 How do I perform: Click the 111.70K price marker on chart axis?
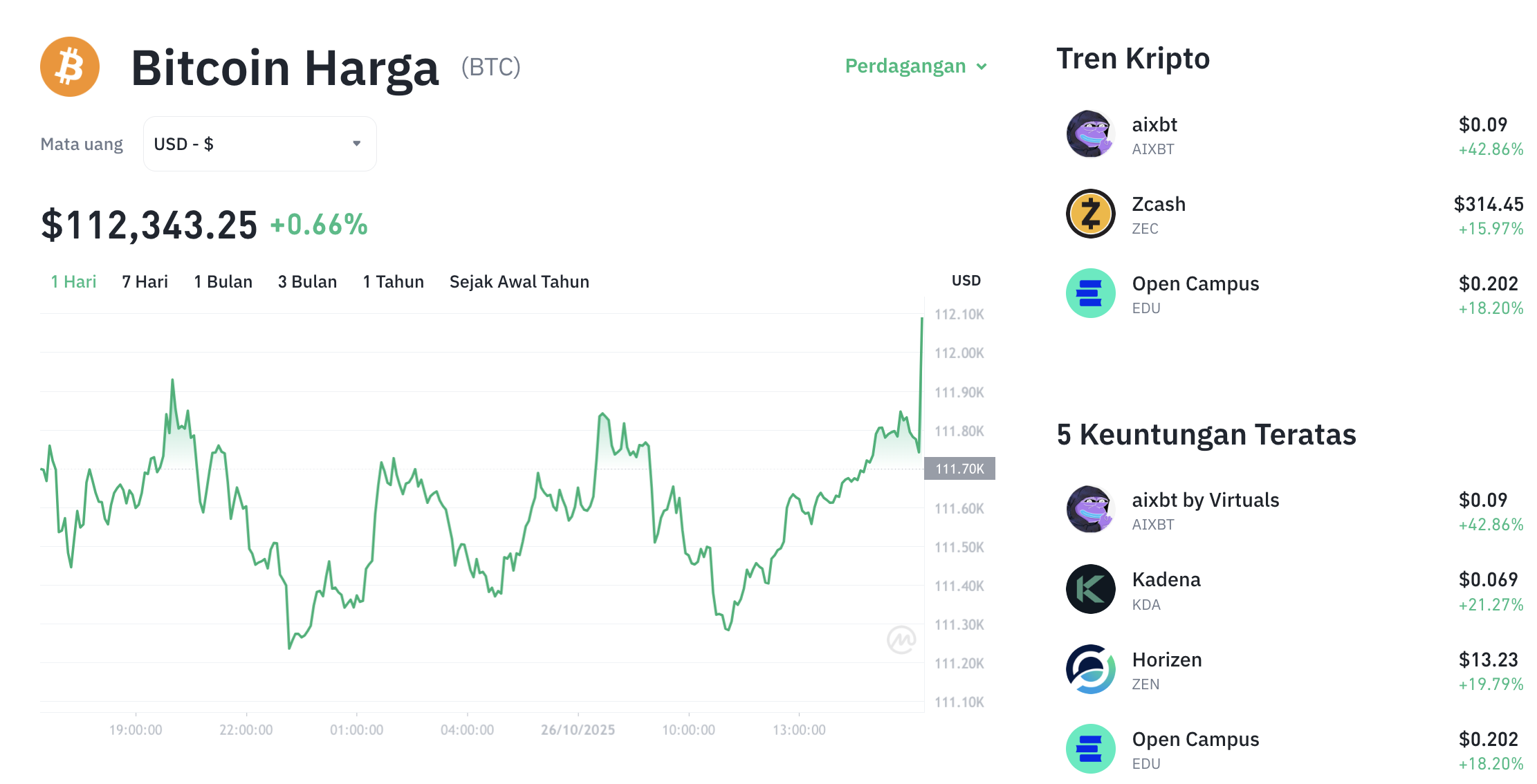[959, 469]
